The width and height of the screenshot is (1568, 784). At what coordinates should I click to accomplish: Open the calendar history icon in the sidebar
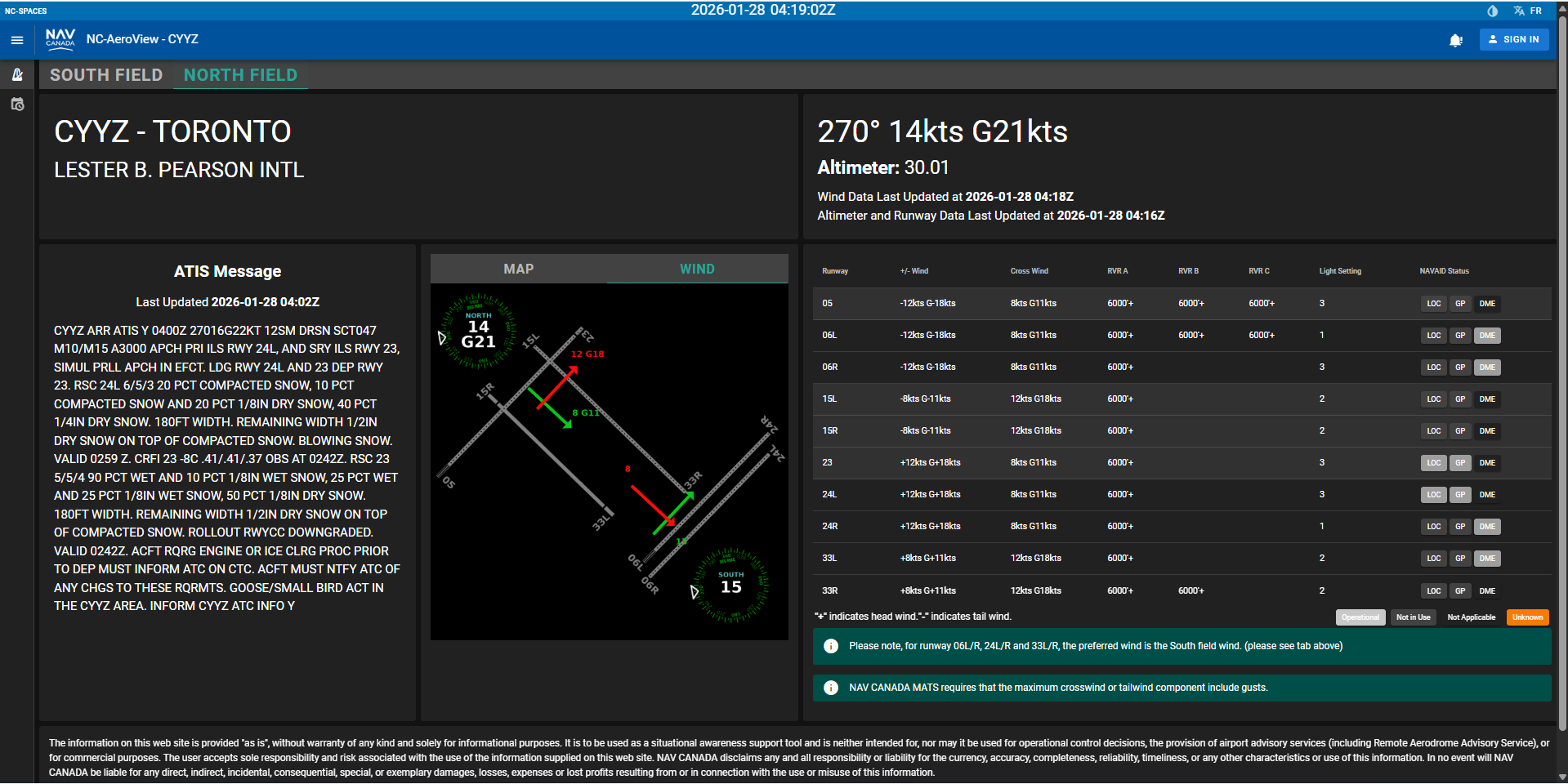[16, 105]
